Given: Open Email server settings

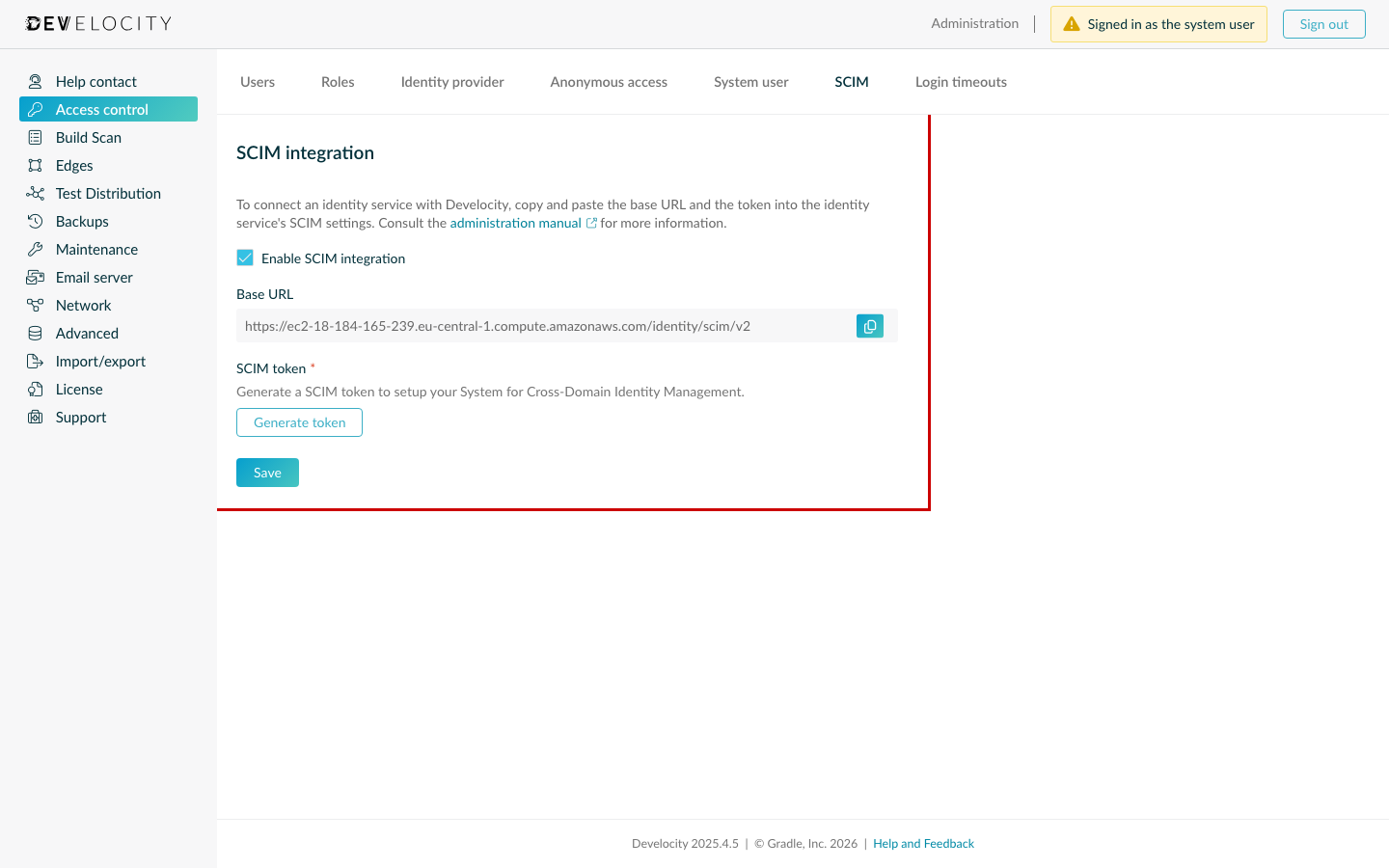Looking at the screenshot, I should 94,277.
